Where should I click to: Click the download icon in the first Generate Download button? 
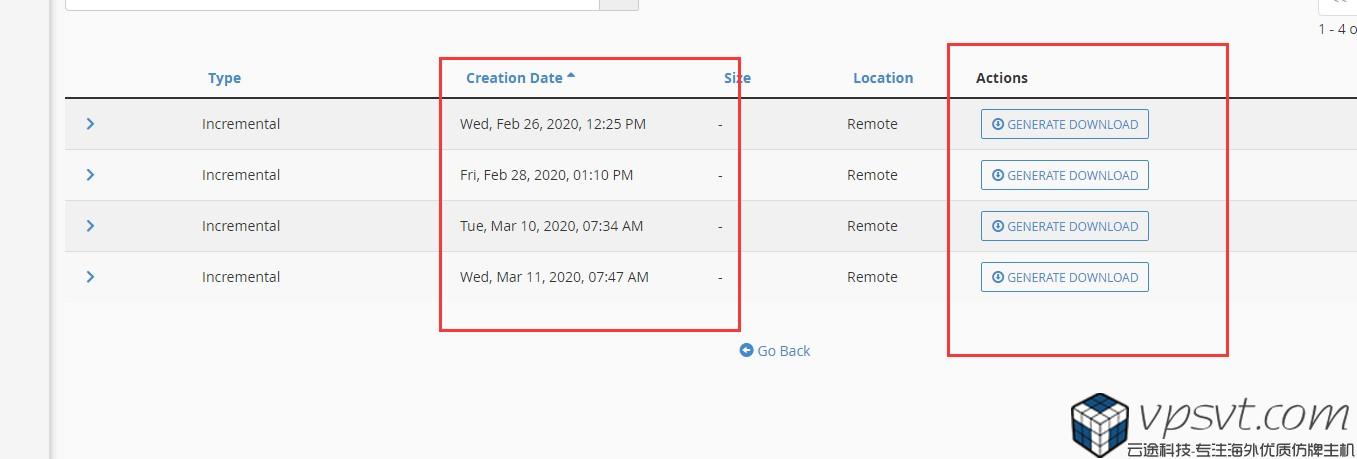pos(997,125)
